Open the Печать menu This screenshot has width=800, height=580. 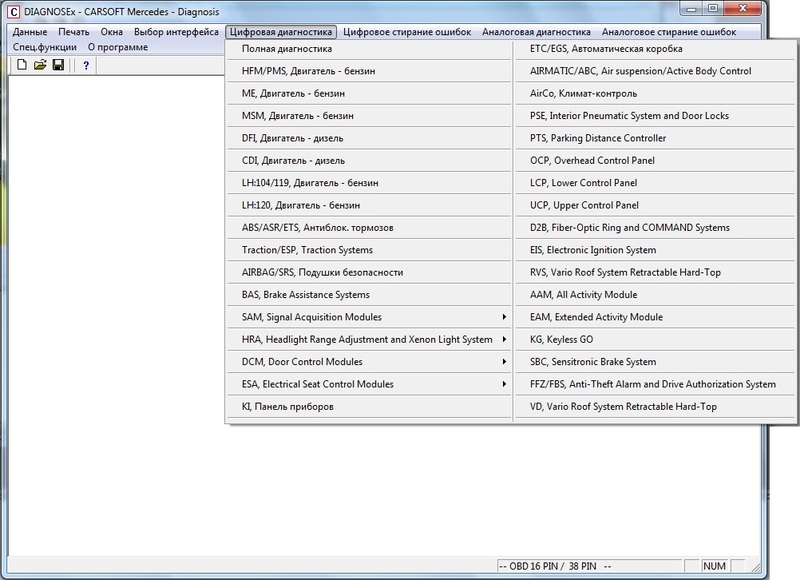[73, 32]
